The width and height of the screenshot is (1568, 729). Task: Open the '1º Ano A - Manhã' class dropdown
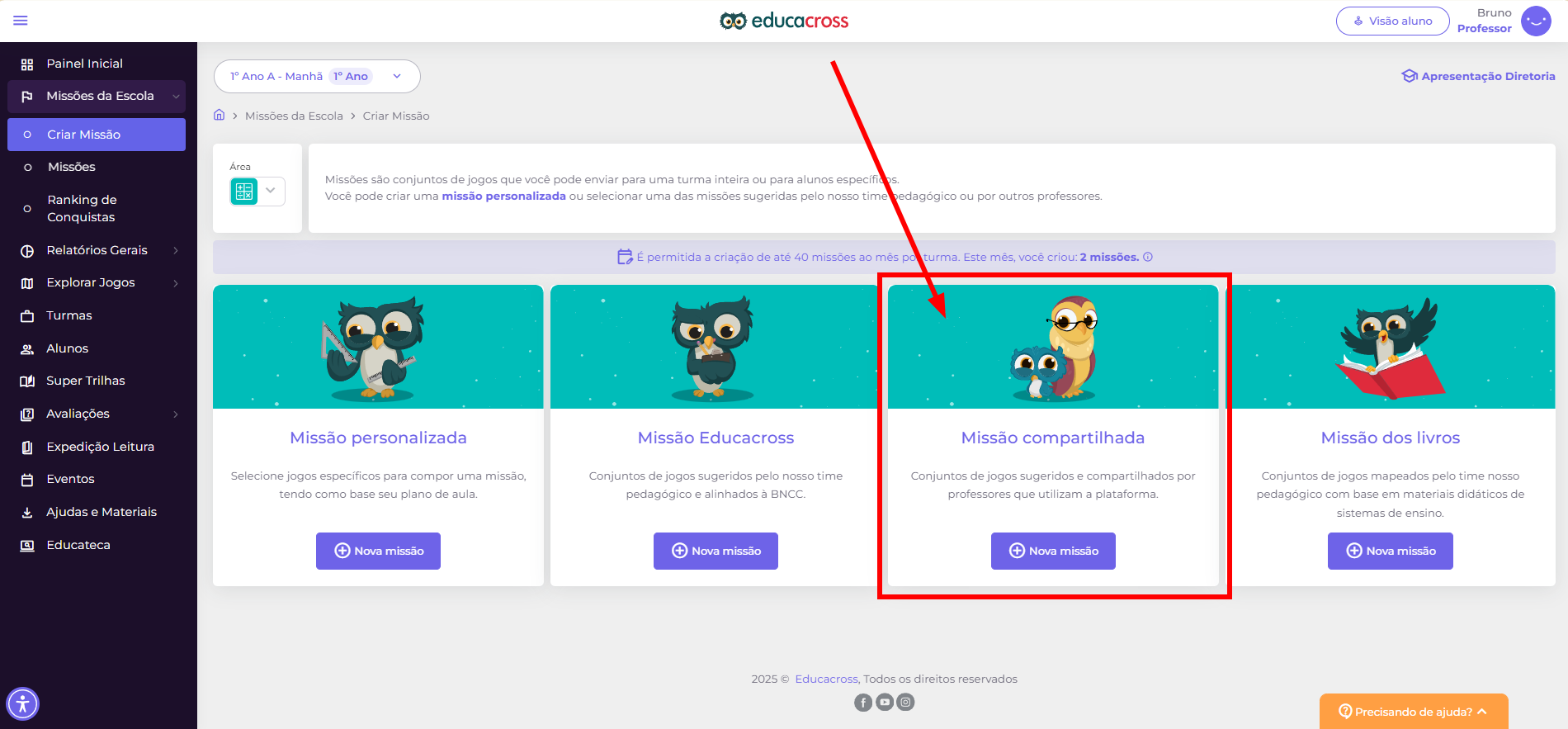tap(317, 76)
